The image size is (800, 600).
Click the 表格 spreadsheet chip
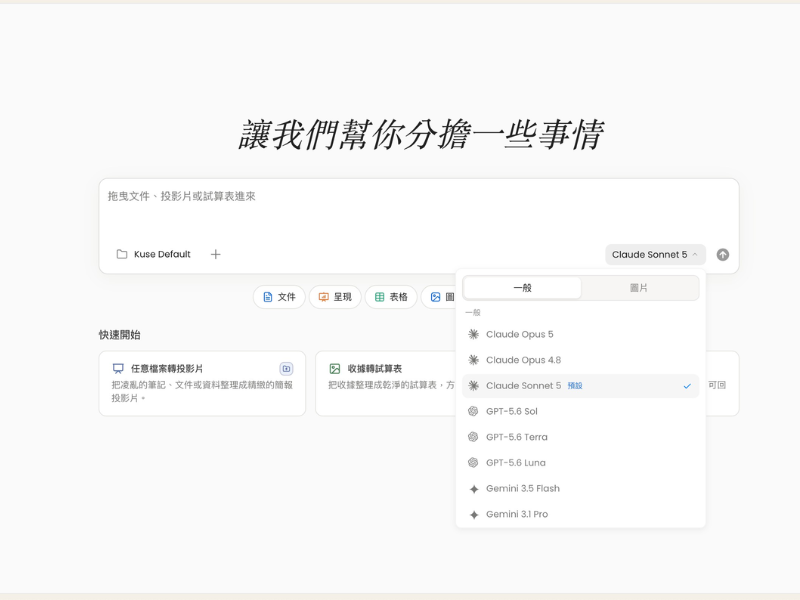tap(391, 297)
